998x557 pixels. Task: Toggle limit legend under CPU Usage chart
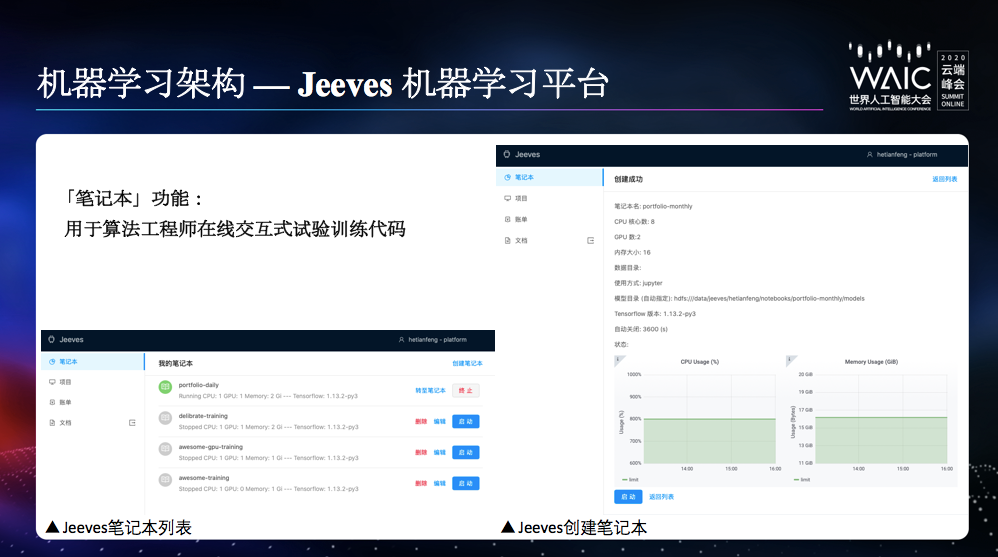pyautogui.click(x=630, y=479)
